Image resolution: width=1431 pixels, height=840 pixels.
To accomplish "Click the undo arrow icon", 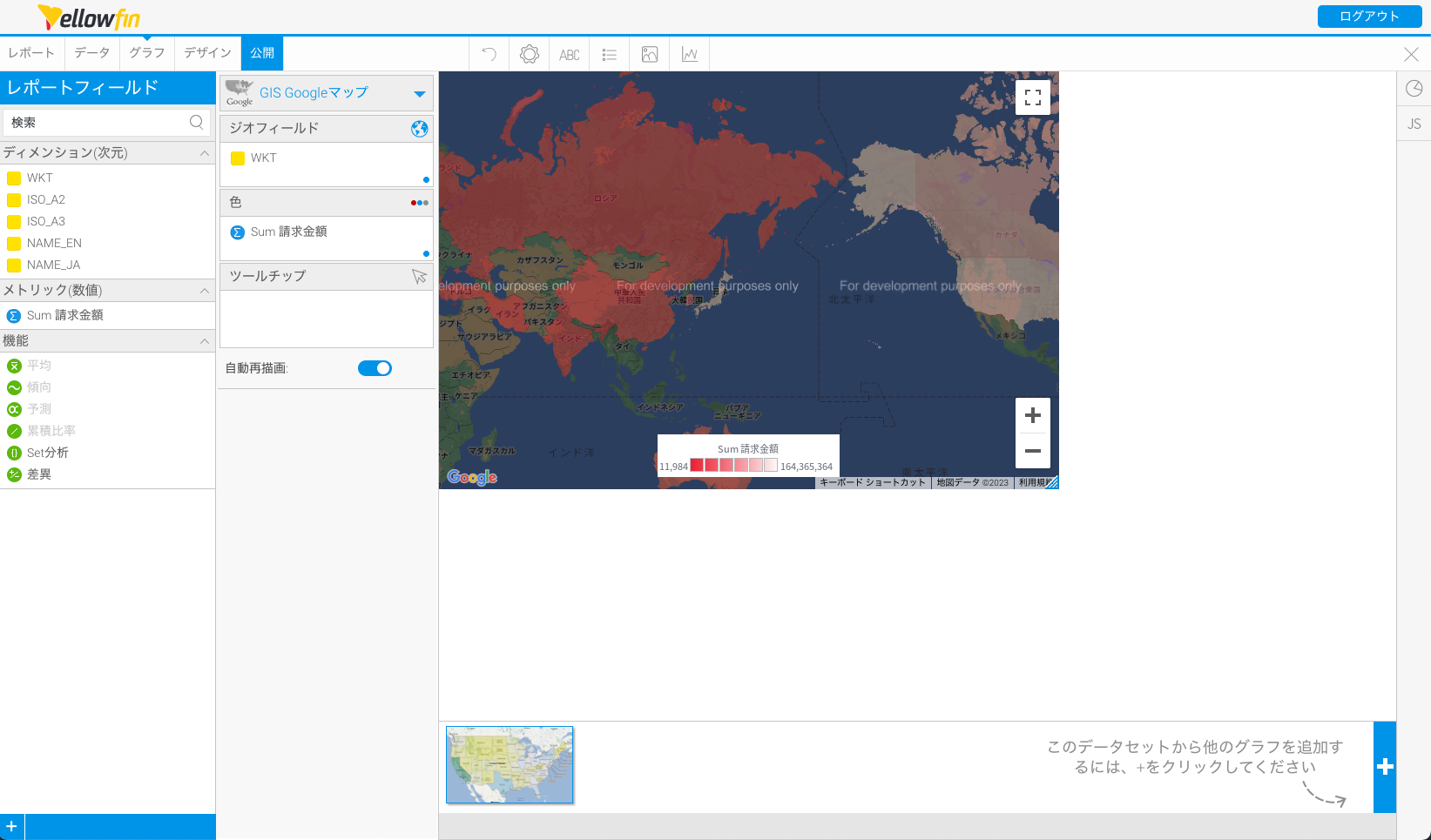I will pyautogui.click(x=489, y=54).
